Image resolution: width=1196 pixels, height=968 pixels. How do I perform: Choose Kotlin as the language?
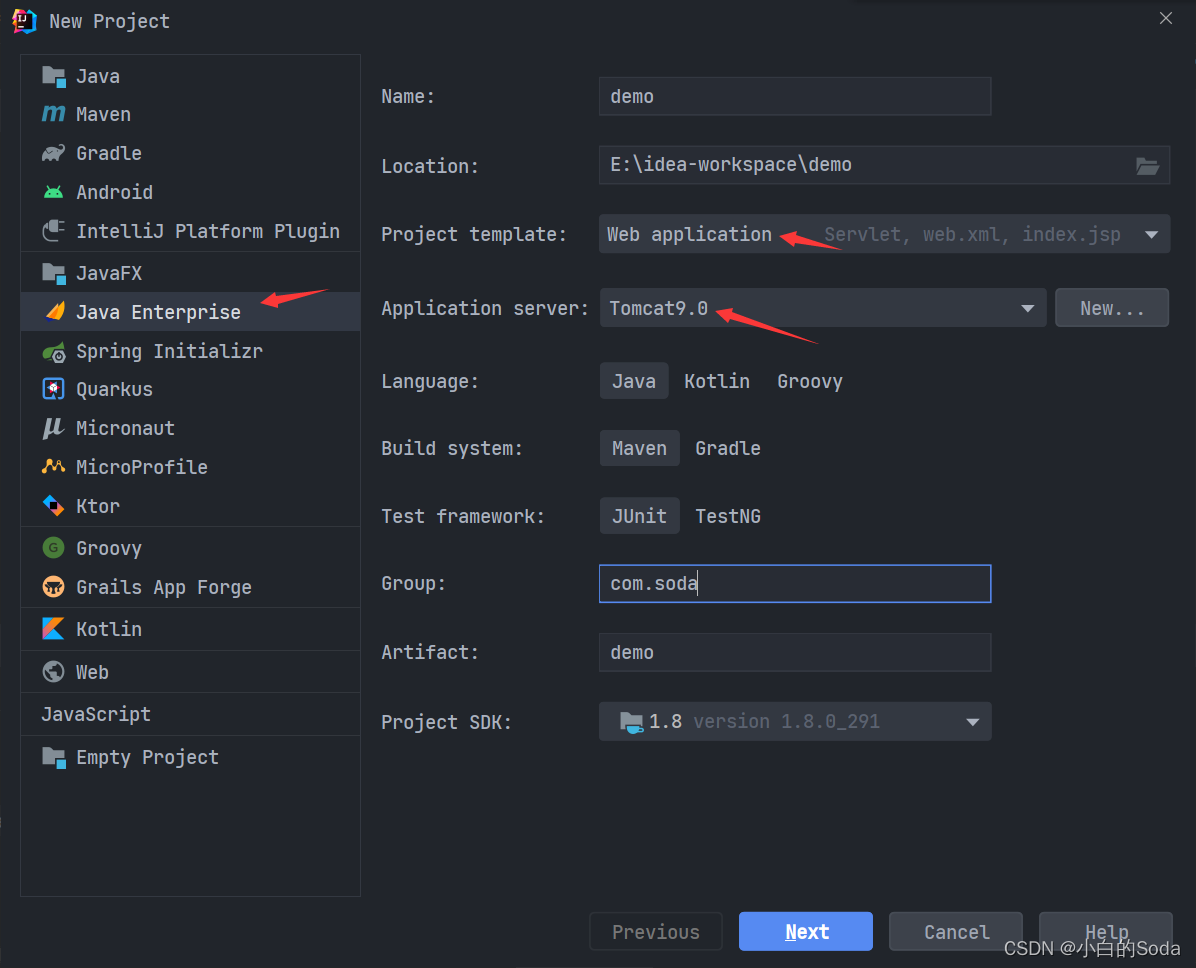717,381
